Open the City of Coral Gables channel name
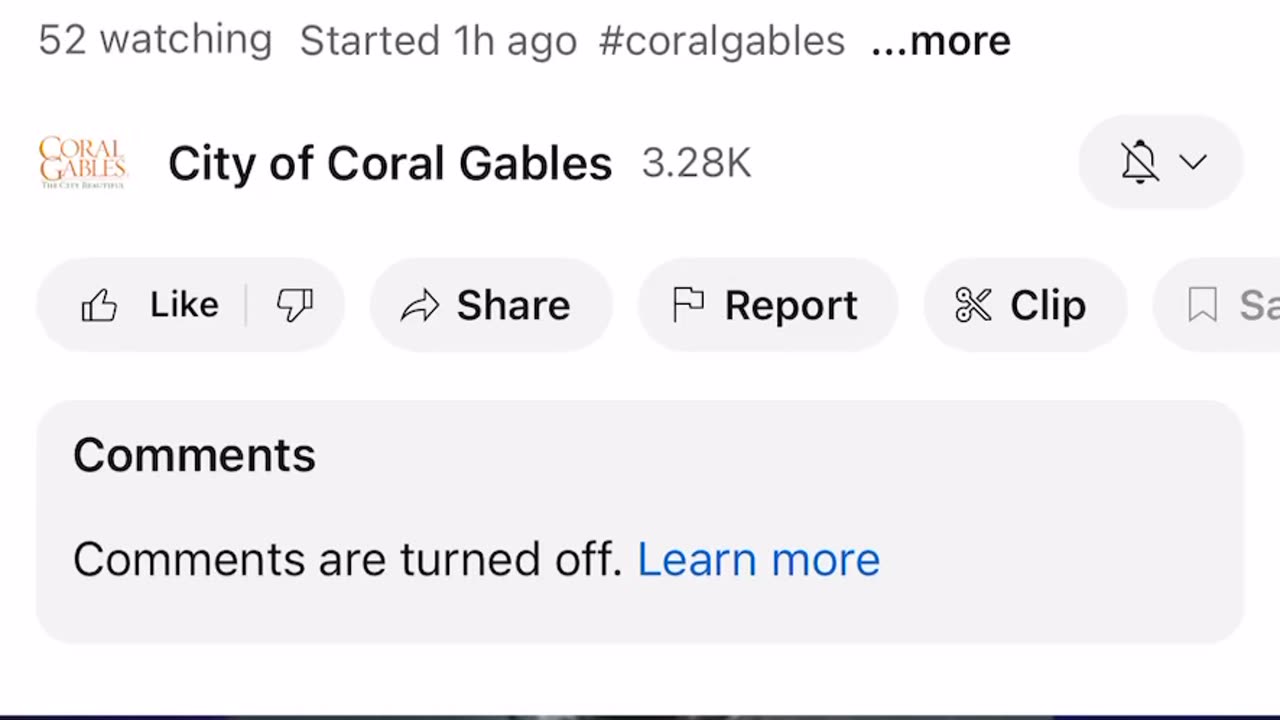This screenshot has width=1280, height=720. click(x=389, y=163)
